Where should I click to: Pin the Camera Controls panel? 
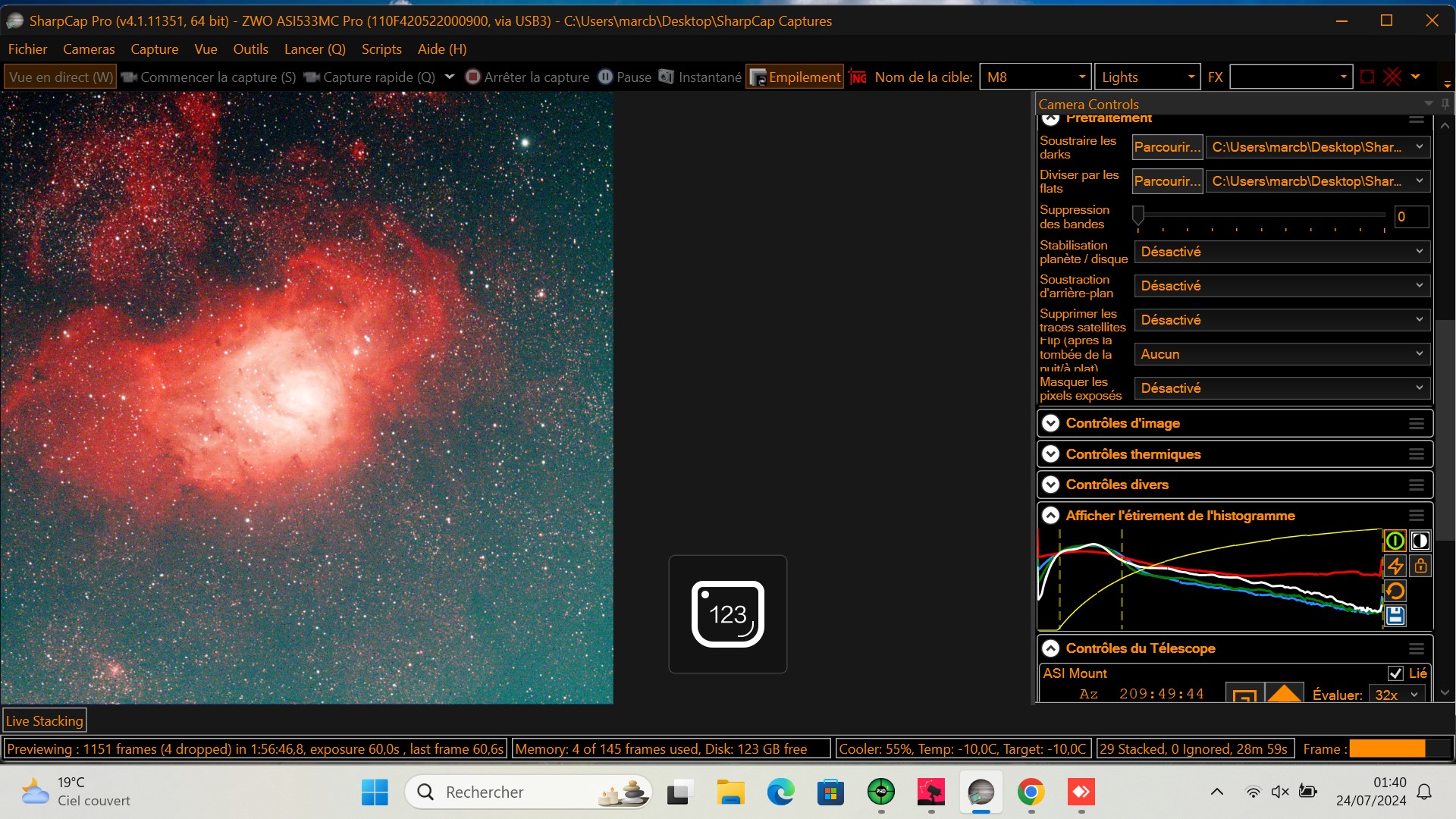pos(1445,104)
